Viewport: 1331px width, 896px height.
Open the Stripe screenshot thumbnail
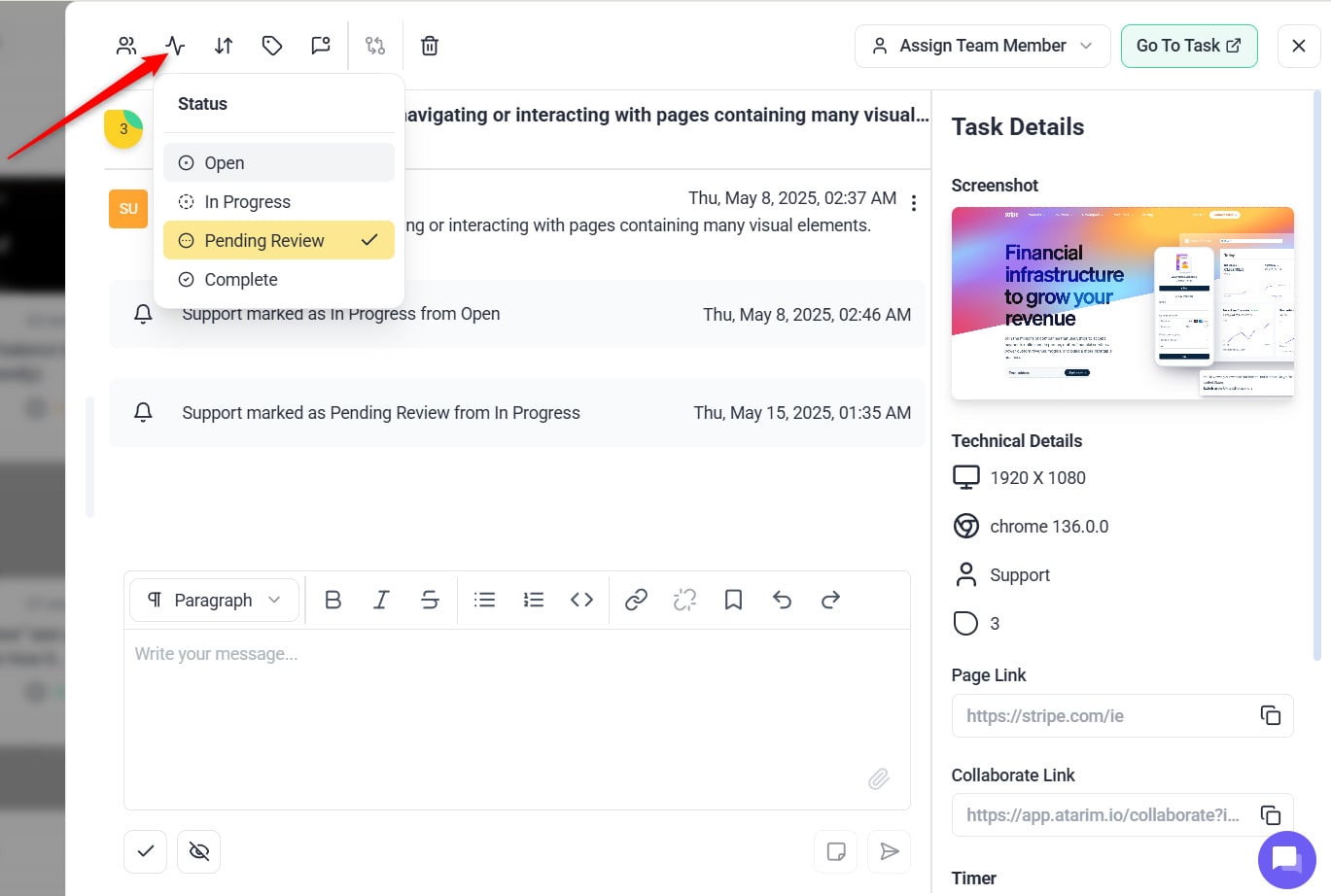tap(1122, 302)
